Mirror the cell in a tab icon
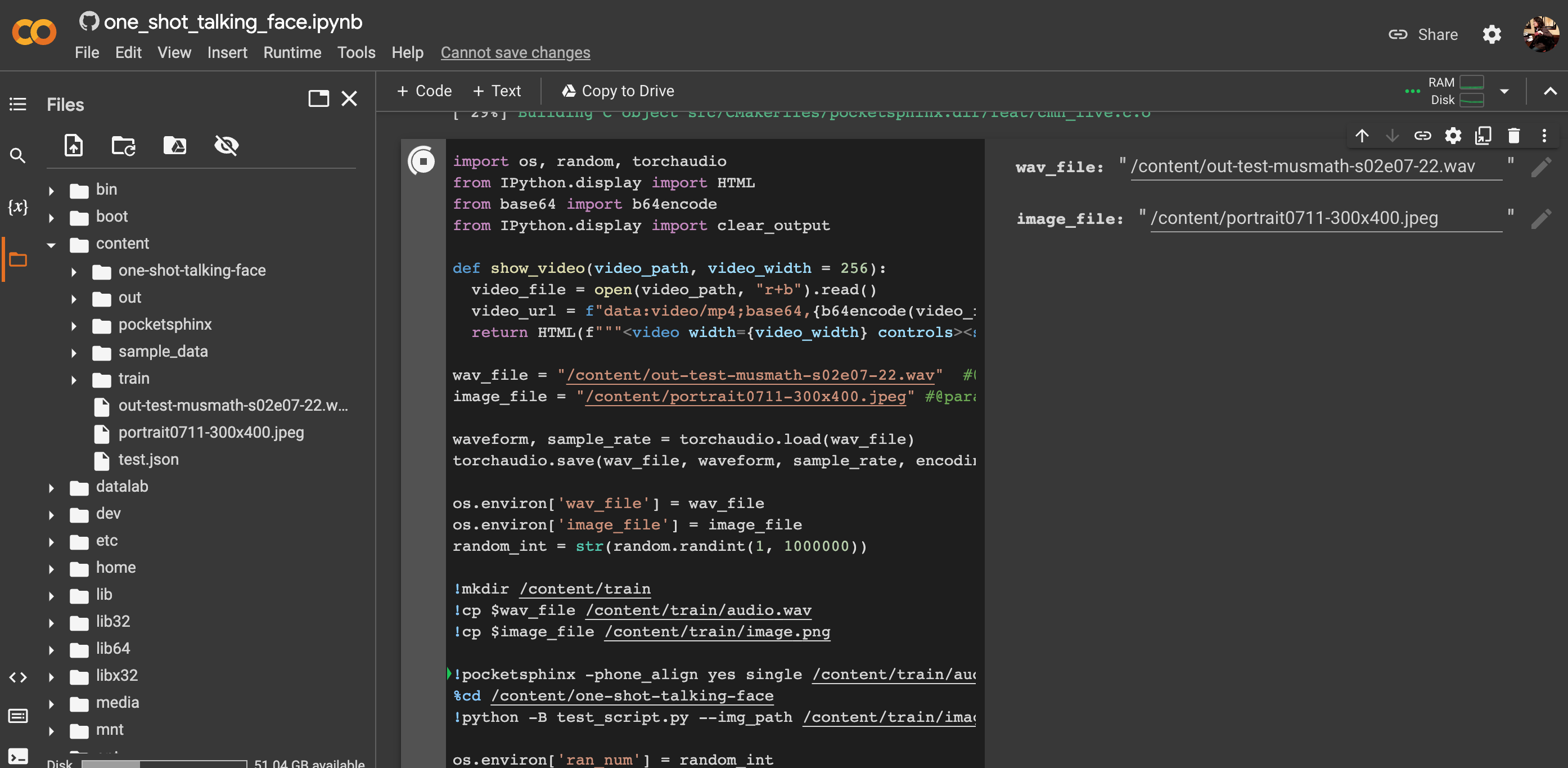This screenshot has height=768, width=1568. [x=1484, y=135]
